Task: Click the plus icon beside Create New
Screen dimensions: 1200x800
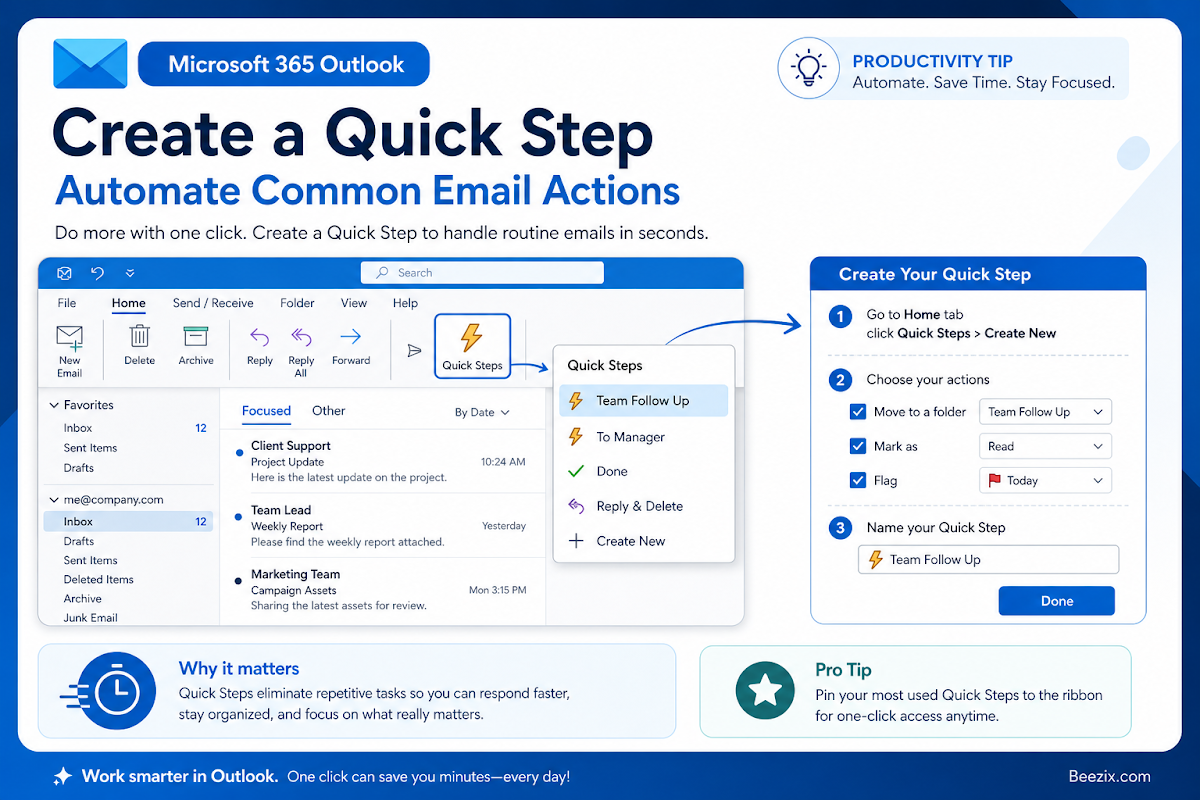Action: (576, 541)
